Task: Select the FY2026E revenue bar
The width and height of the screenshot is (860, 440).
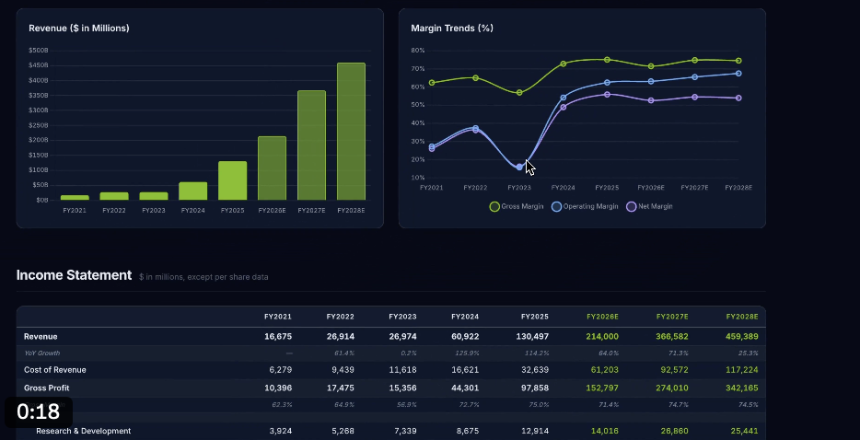Action: click(272, 168)
